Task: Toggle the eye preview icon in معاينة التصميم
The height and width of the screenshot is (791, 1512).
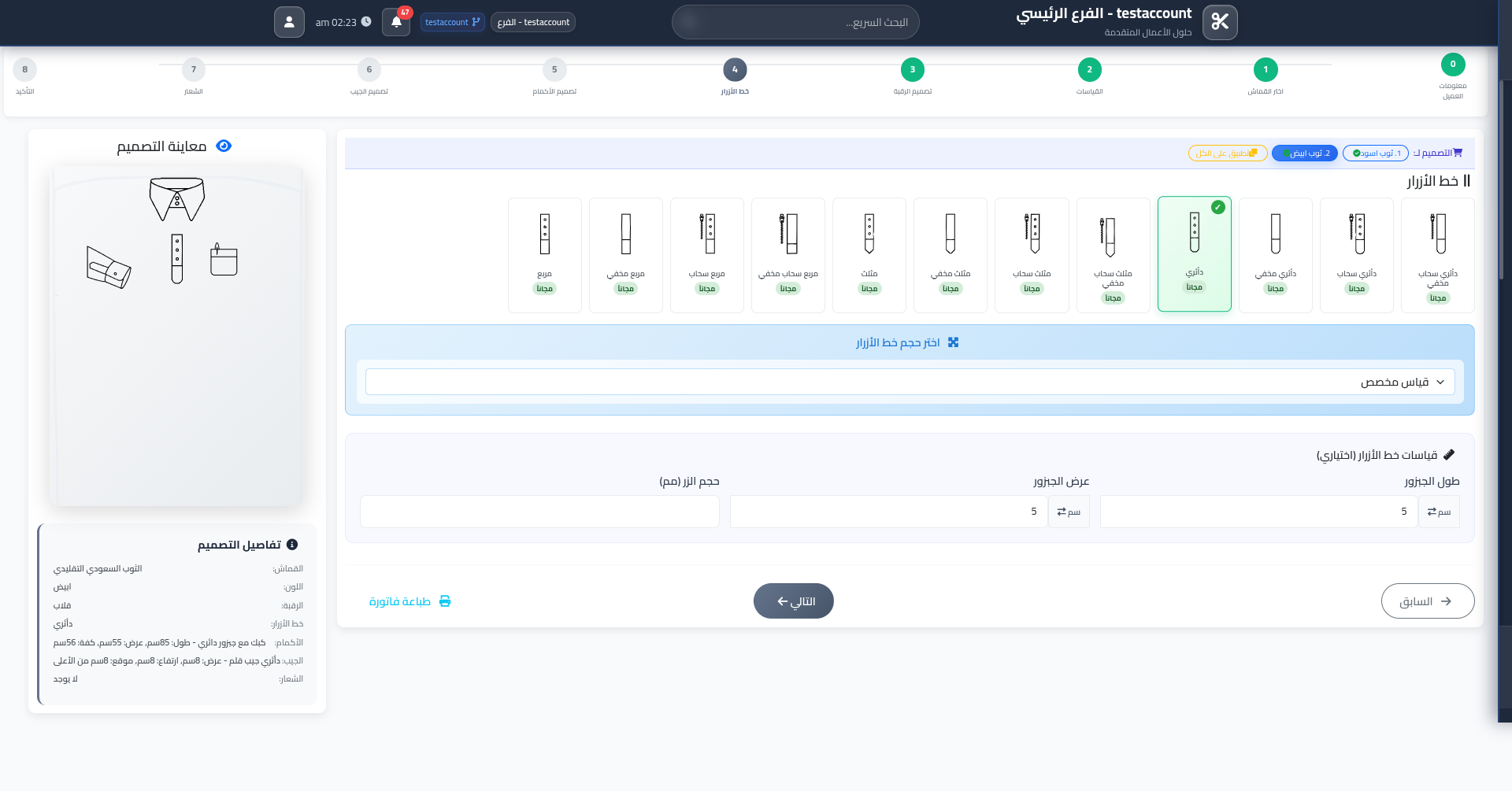Action: pos(223,146)
